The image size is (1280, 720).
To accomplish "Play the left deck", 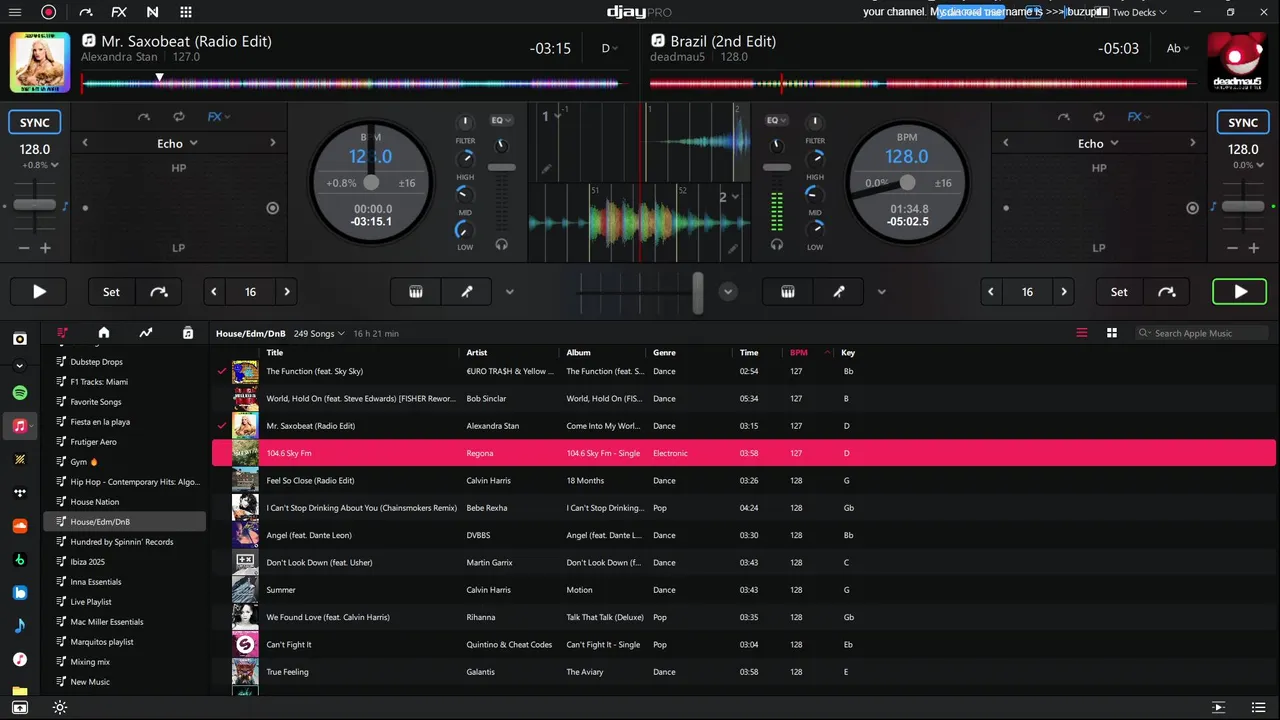I will pos(39,292).
